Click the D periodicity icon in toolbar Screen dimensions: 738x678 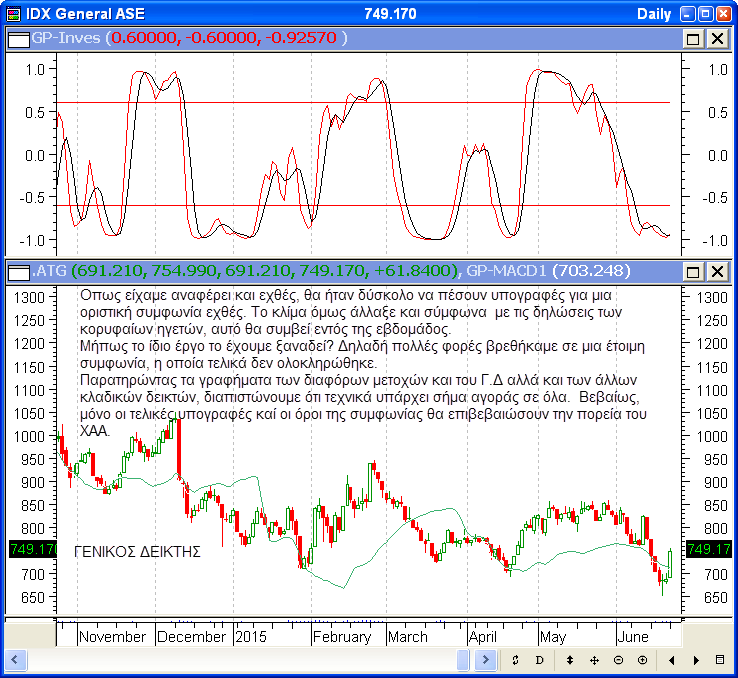[539, 660]
